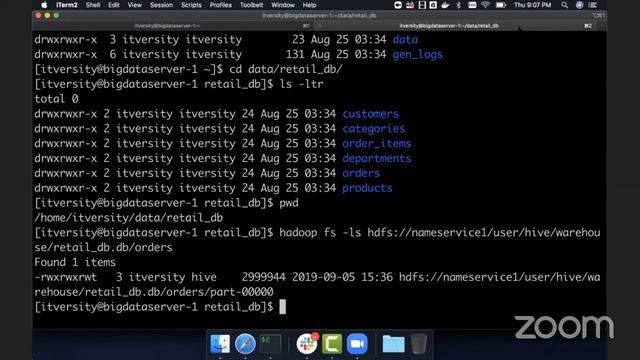
Task: Select the second tab titled ~/data/retail_db
Action: 457,26
